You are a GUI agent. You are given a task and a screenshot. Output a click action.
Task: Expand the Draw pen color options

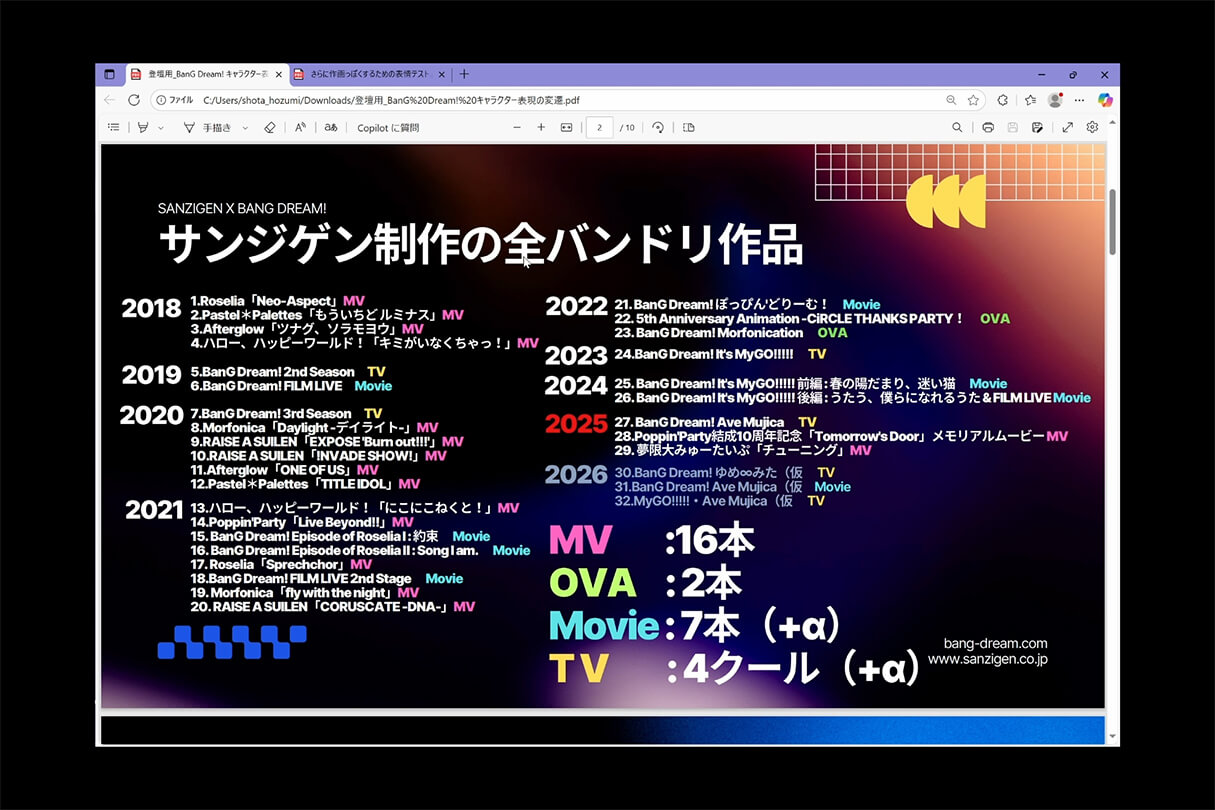[160, 127]
